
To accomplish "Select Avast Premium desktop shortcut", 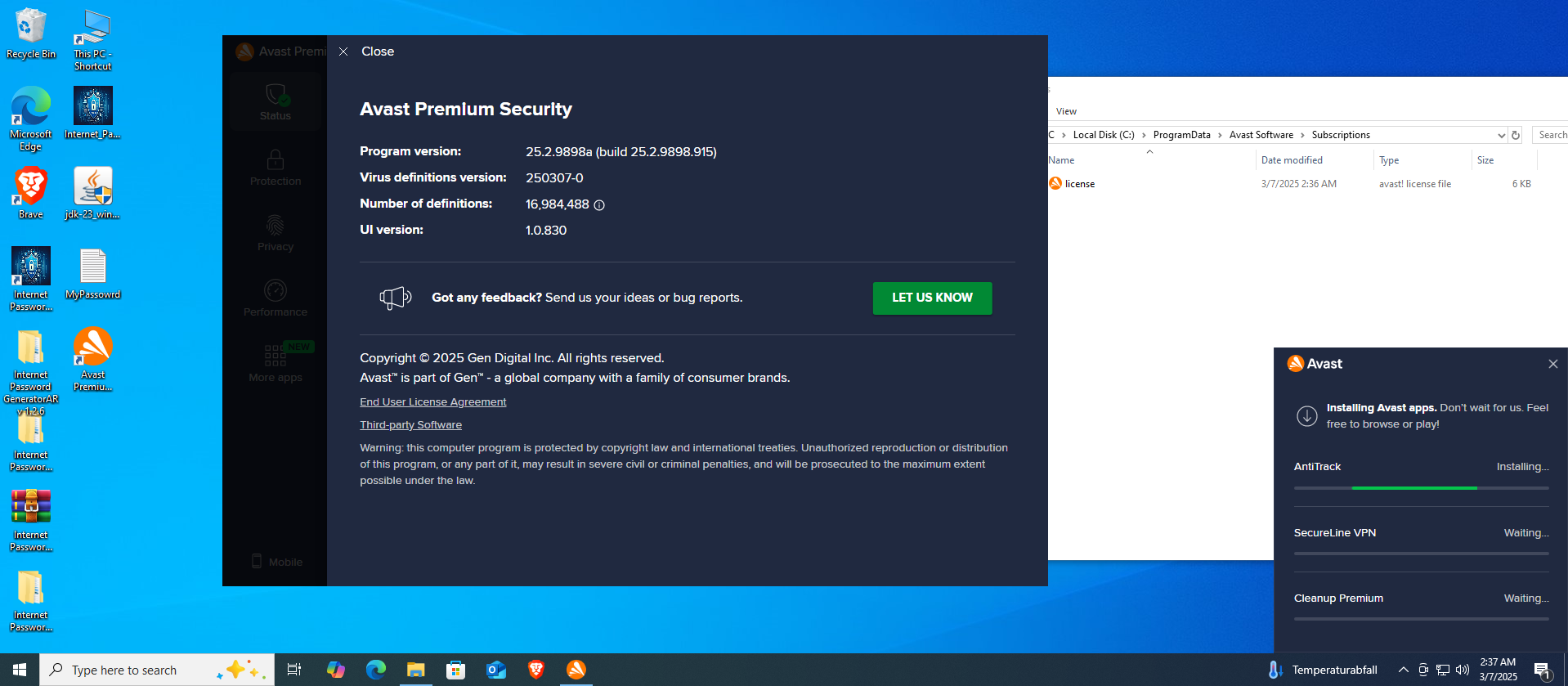I will pos(93,360).
